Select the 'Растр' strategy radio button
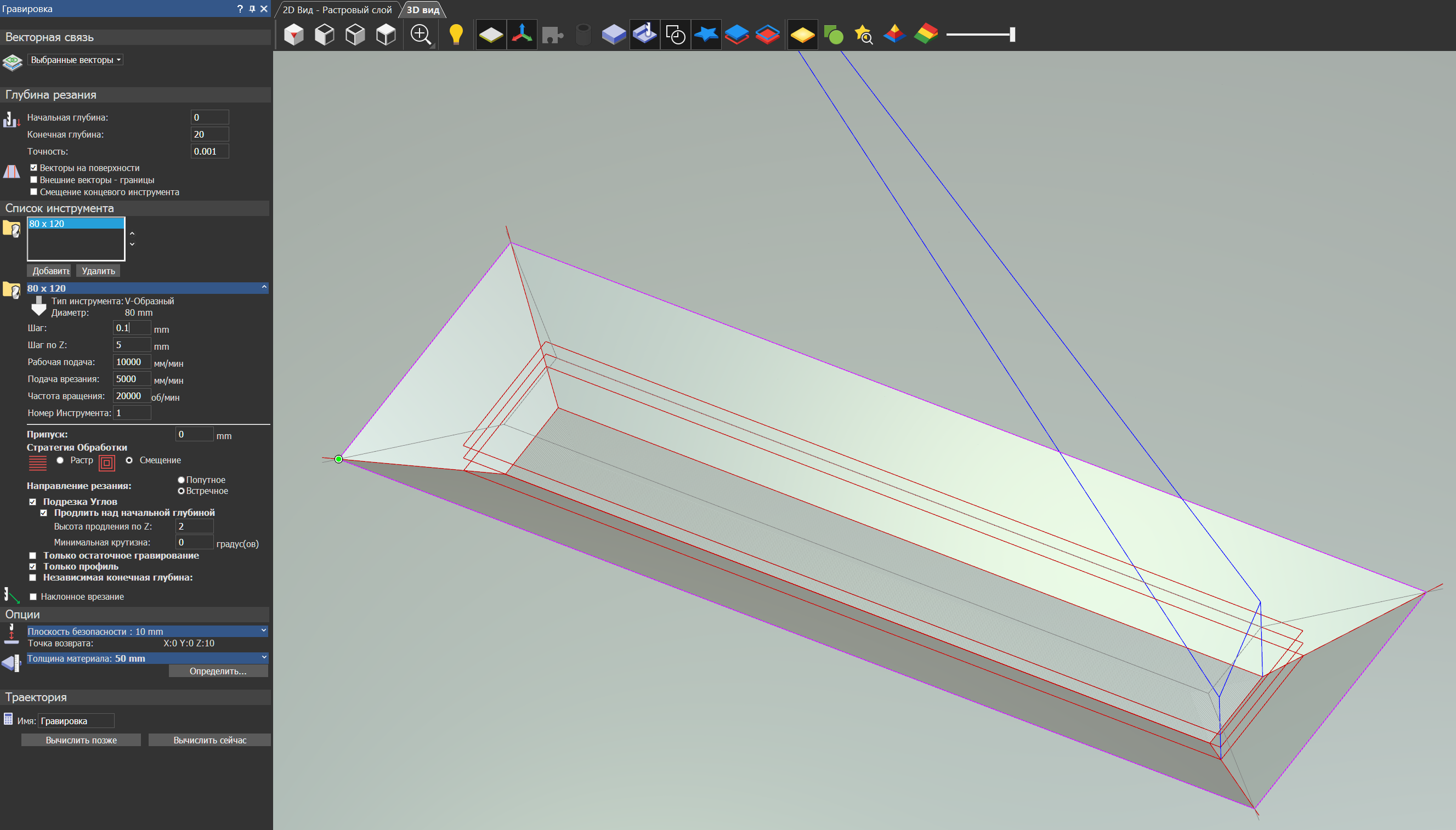Image resolution: width=1456 pixels, height=830 pixels. tap(60, 461)
